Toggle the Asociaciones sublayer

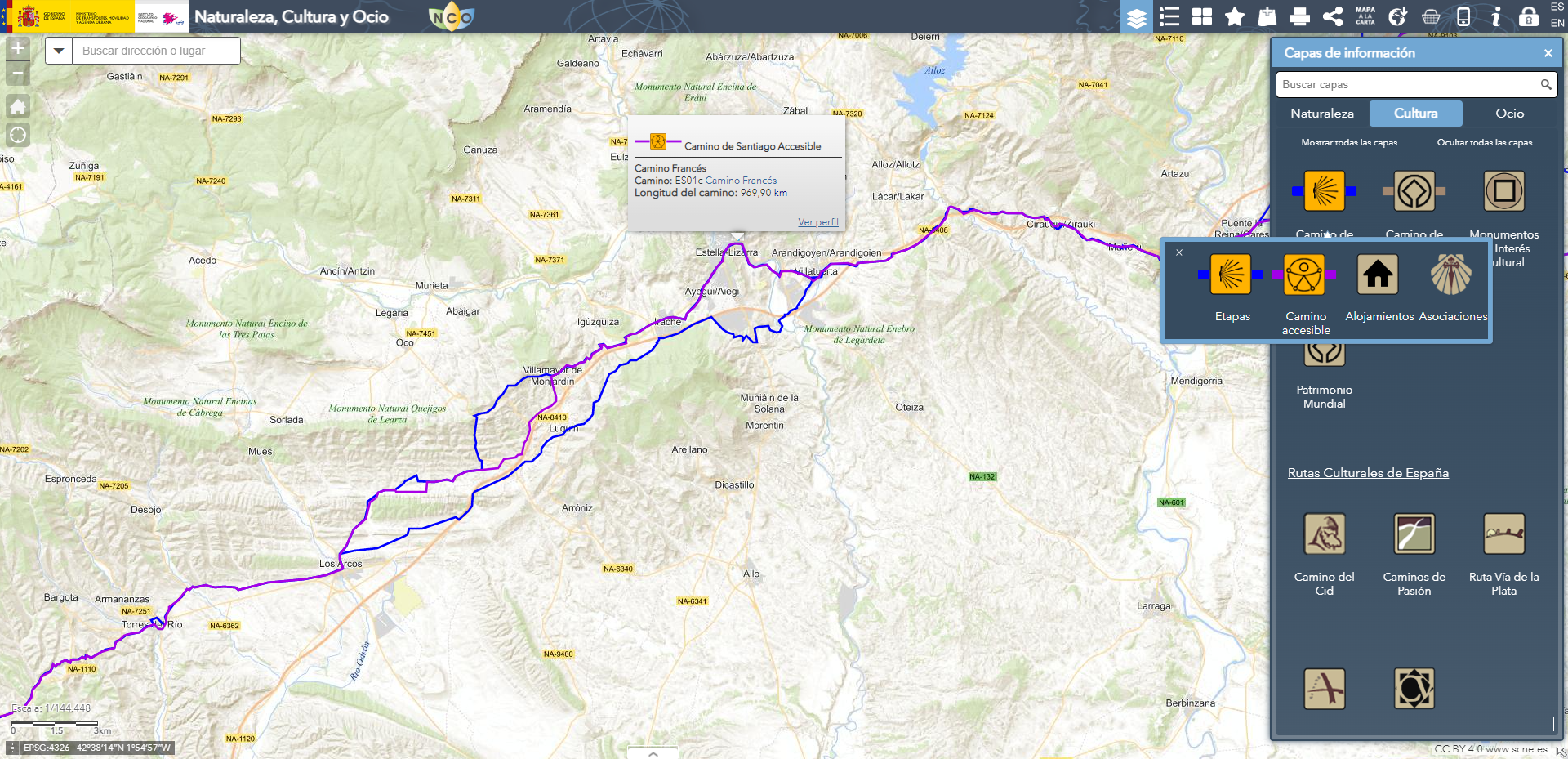pos(1451,274)
